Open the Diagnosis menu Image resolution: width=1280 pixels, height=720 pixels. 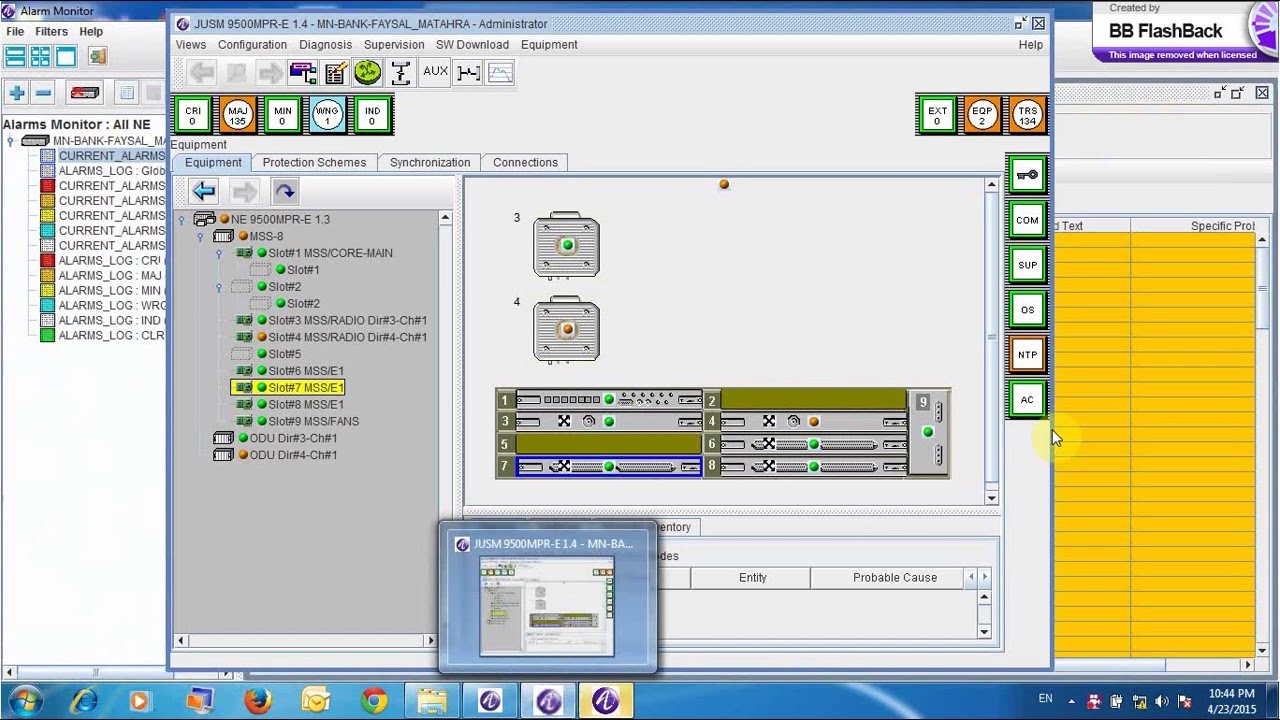326,45
